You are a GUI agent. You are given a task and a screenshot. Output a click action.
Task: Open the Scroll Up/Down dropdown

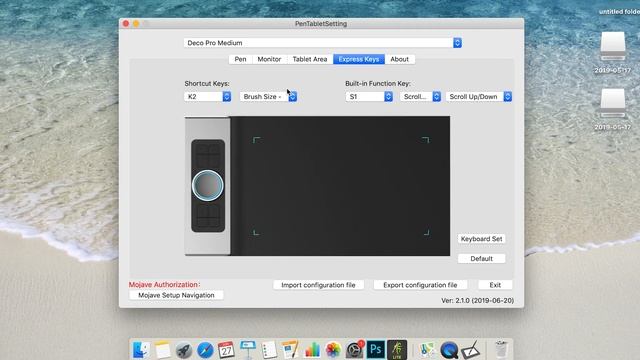479,97
